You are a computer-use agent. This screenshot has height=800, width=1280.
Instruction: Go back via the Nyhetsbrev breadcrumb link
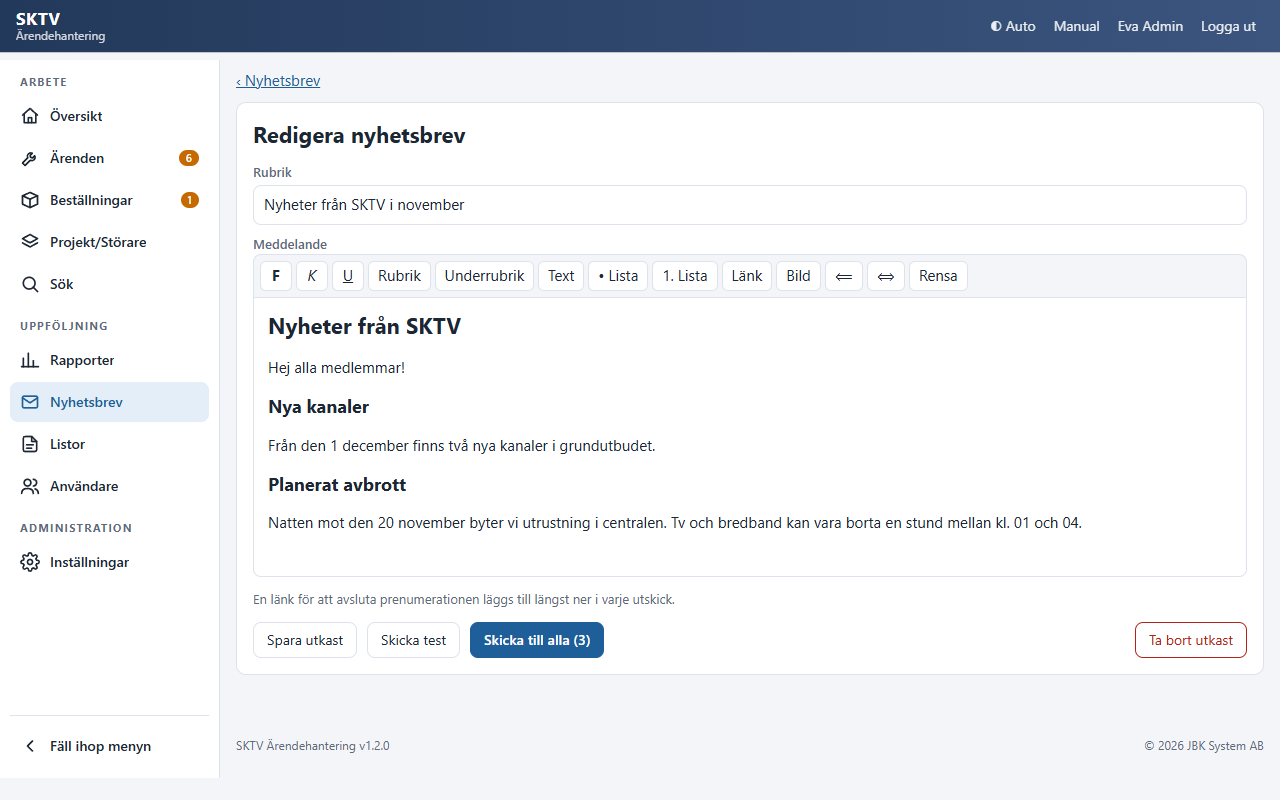(278, 81)
